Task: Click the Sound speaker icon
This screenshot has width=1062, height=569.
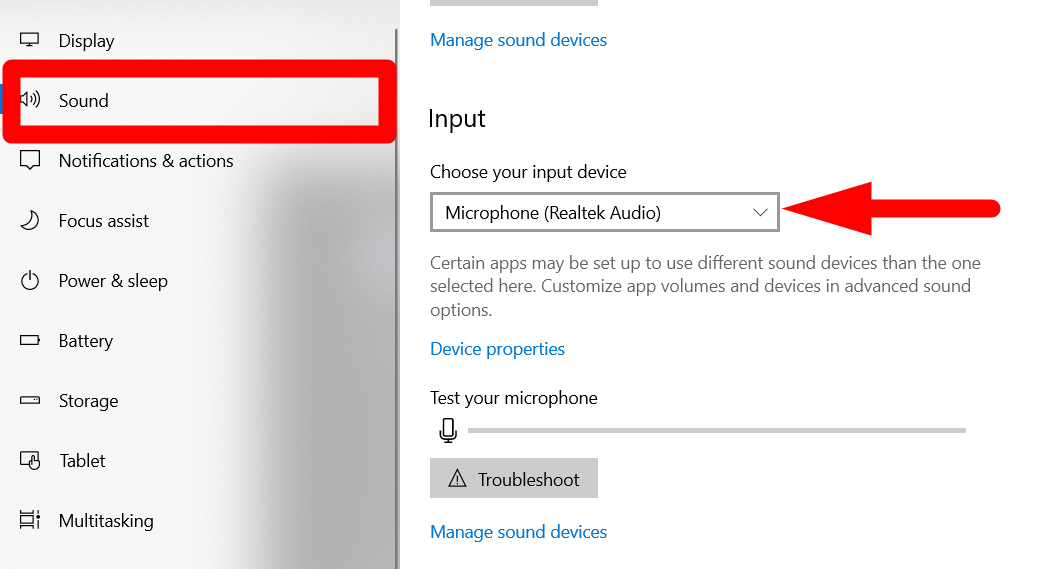Action: (x=30, y=100)
